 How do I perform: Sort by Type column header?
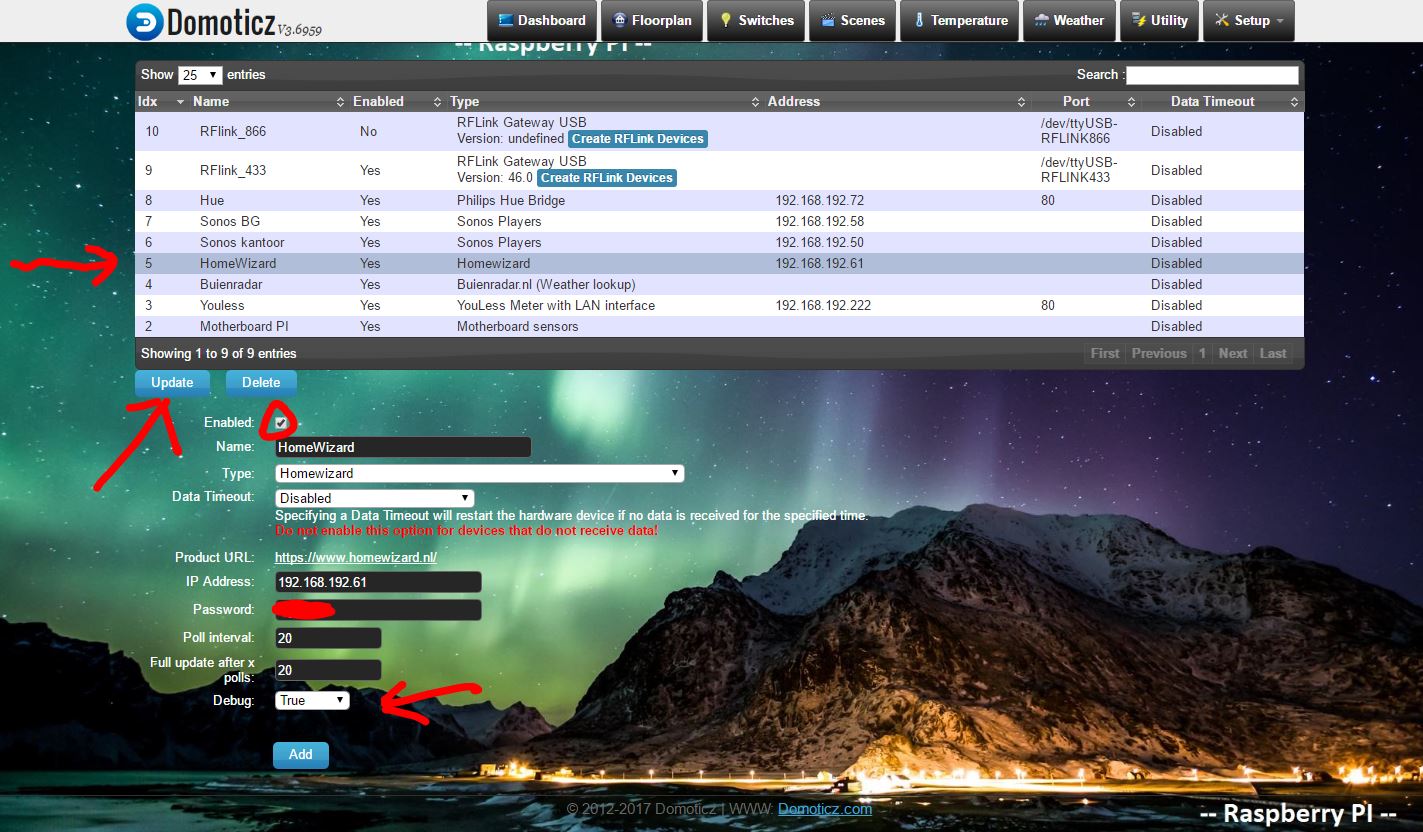click(605, 102)
